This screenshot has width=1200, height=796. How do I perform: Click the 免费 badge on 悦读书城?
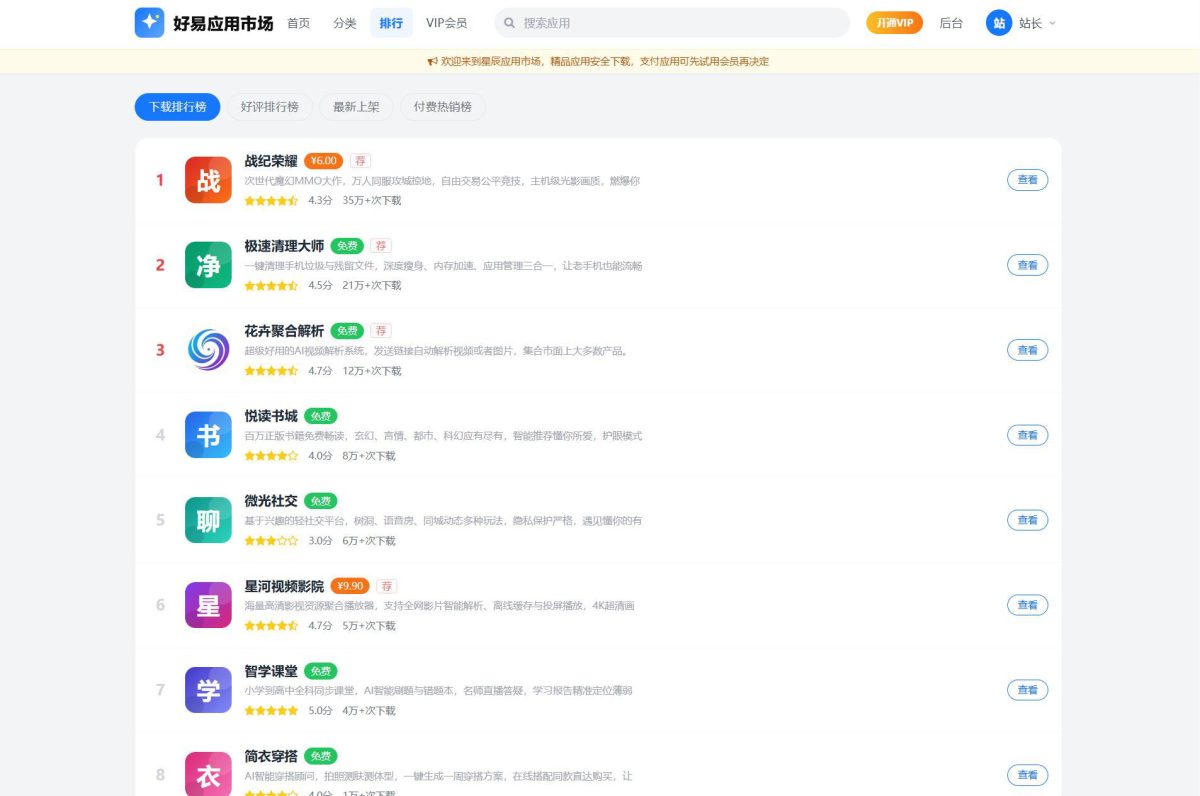321,416
